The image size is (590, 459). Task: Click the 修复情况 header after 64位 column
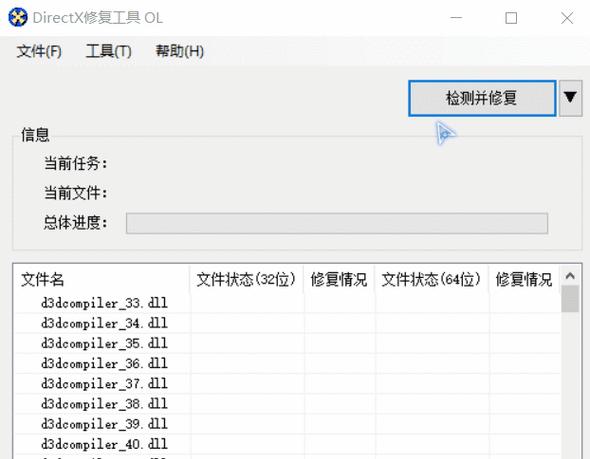524,279
